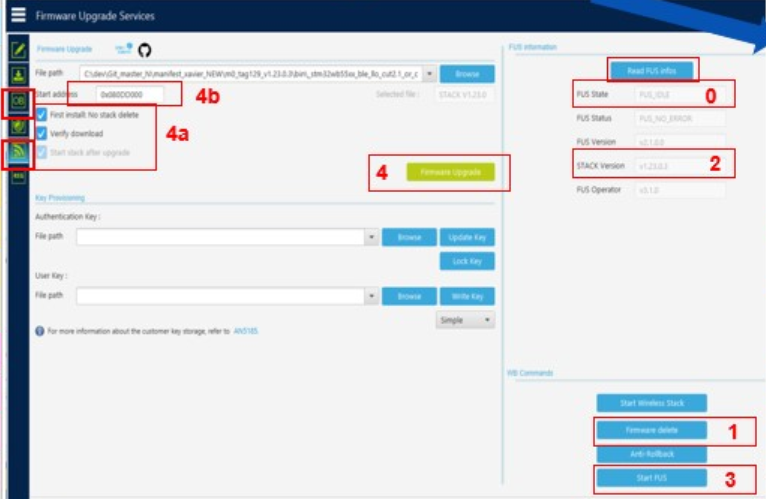This screenshot has width=766, height=499.
Task: Open the Memory & File editing pencil icon
Action: [x=19, y=49]
